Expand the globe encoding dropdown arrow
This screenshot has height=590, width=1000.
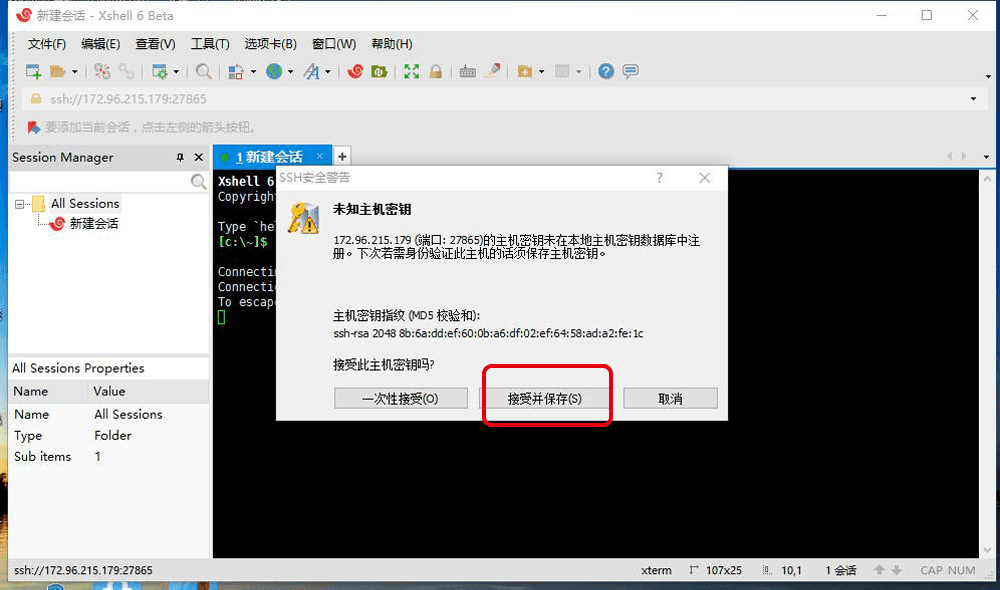(x=290, y=72)
